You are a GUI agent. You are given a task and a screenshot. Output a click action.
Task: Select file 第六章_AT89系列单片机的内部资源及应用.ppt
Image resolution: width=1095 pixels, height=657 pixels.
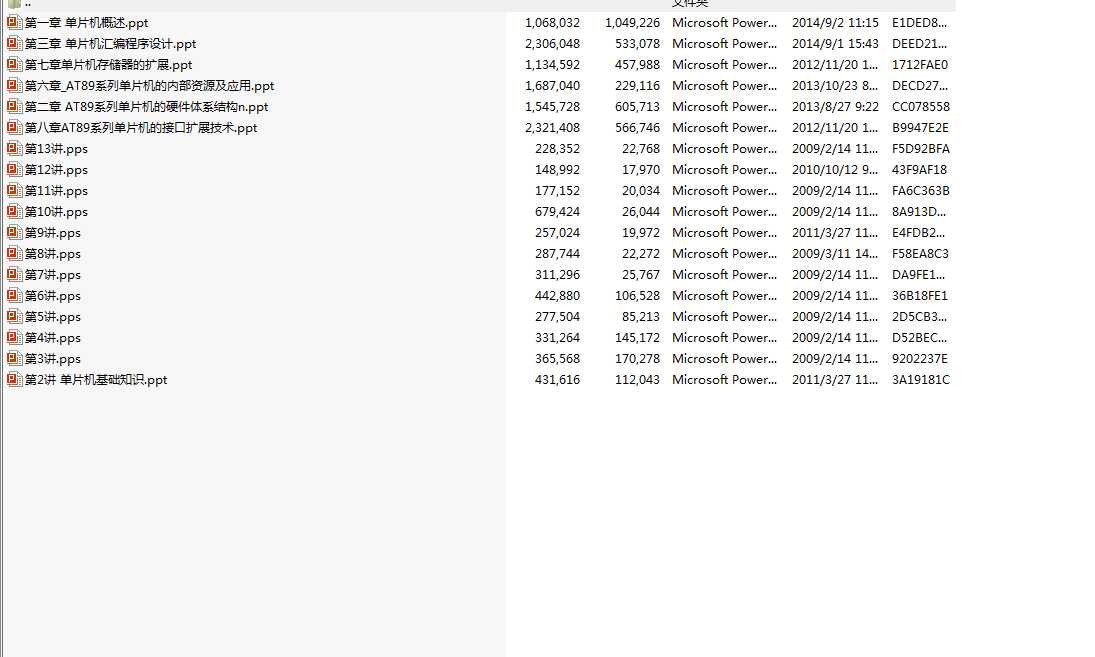point(149,86)
